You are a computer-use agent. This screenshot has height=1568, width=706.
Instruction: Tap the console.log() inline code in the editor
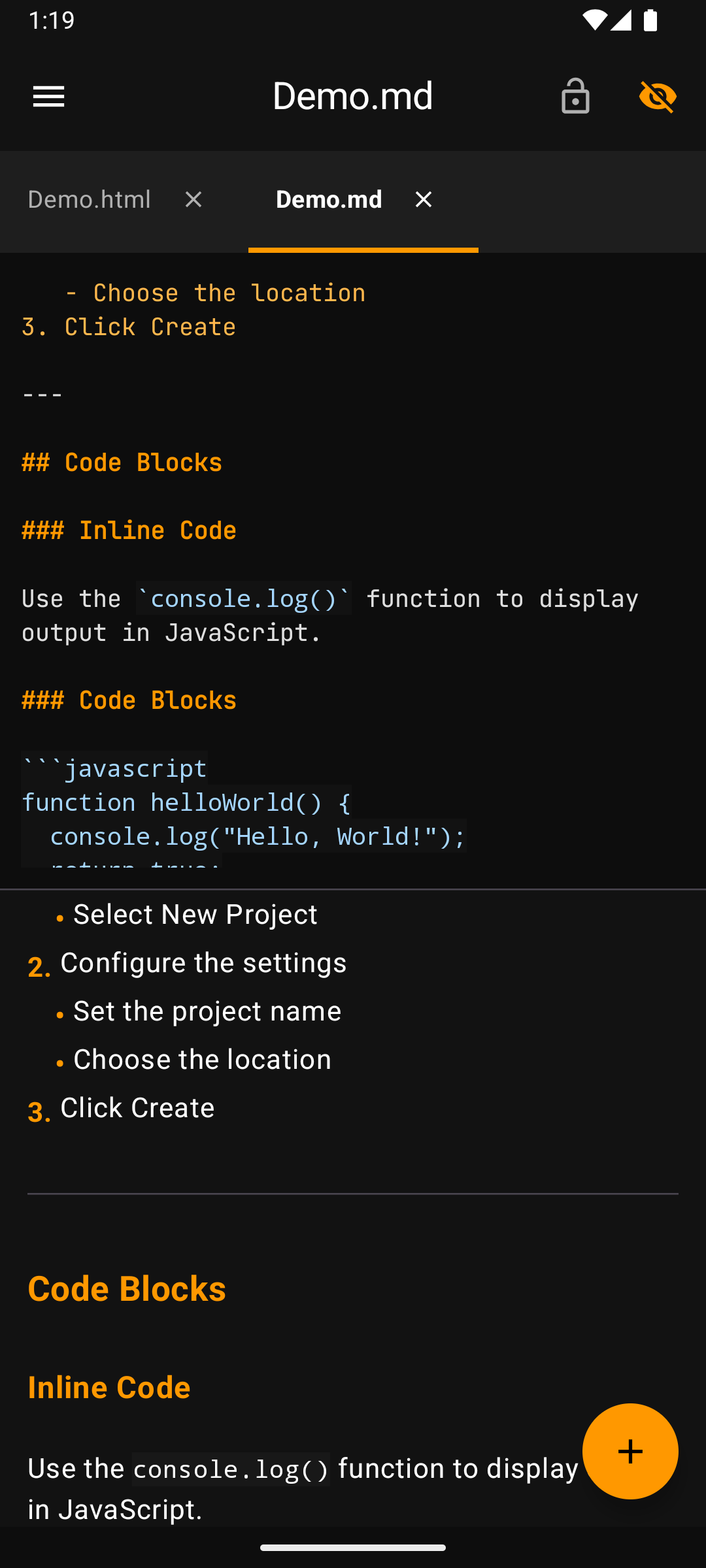(x=243, y=598)
